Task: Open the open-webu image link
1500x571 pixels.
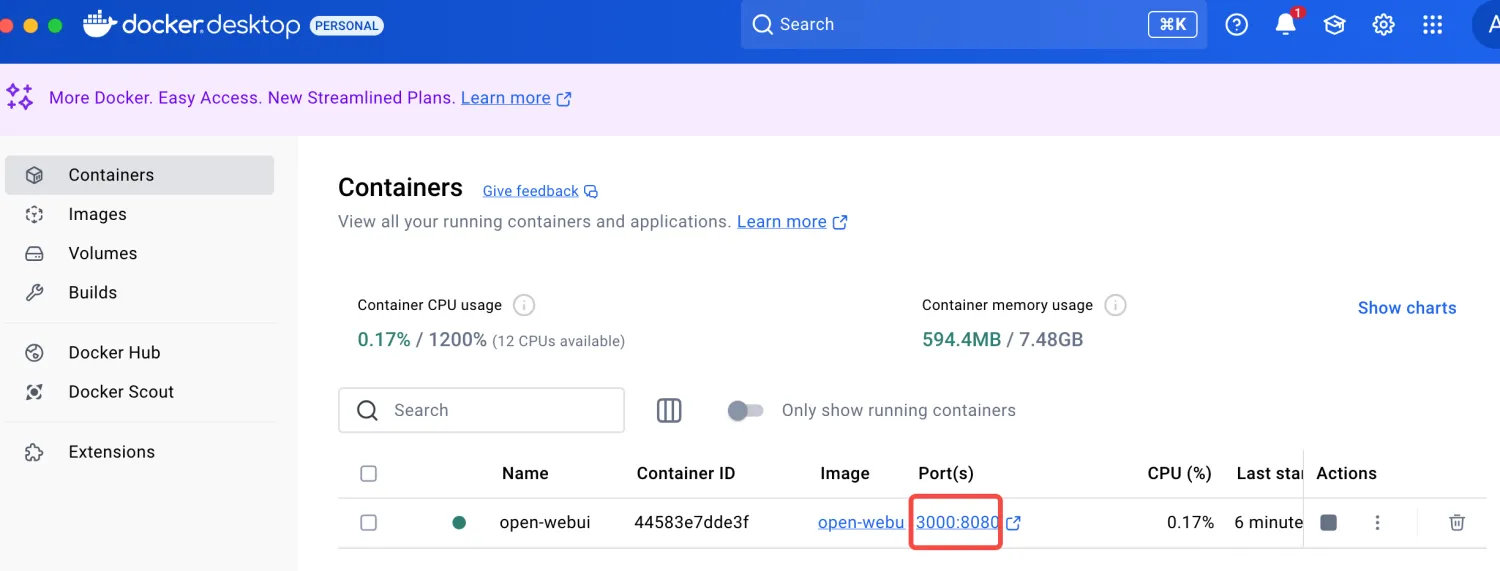Action: pos(861,522)
